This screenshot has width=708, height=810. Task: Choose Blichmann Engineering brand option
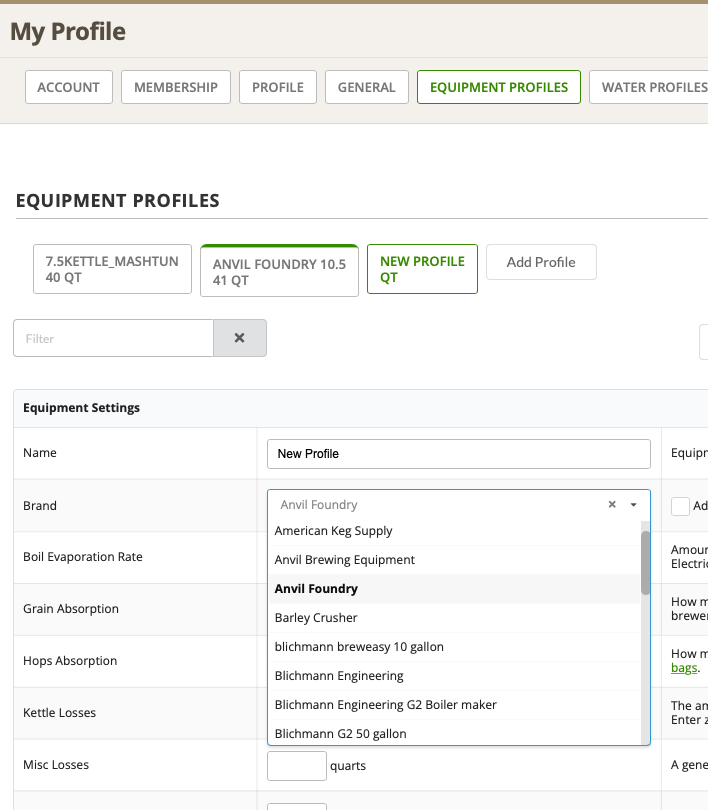pos(454,676)
